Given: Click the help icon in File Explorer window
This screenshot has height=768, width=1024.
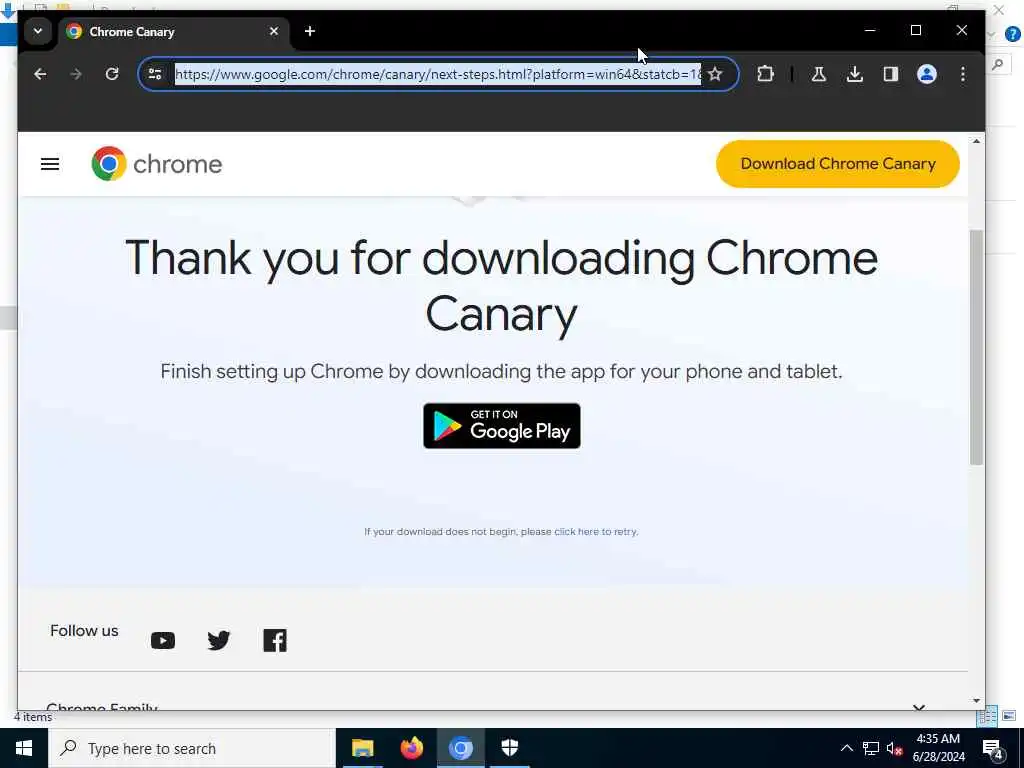Looking at the screenshot, I should coord(1012,33).
